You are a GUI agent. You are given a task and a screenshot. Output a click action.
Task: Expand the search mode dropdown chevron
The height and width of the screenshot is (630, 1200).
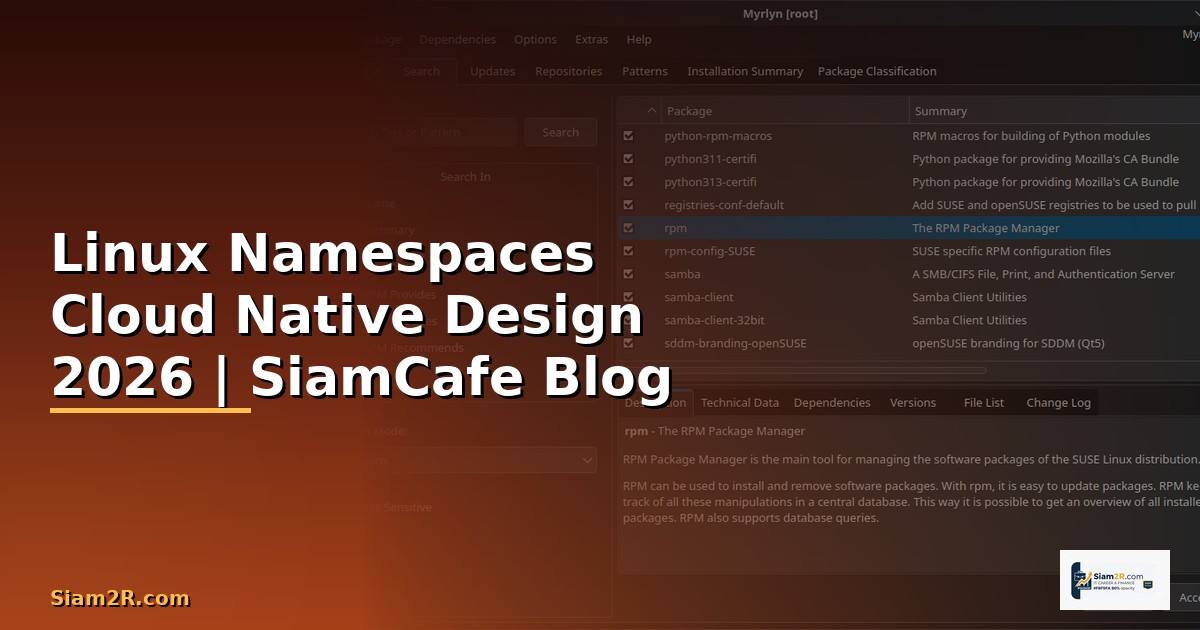point(588,460)
